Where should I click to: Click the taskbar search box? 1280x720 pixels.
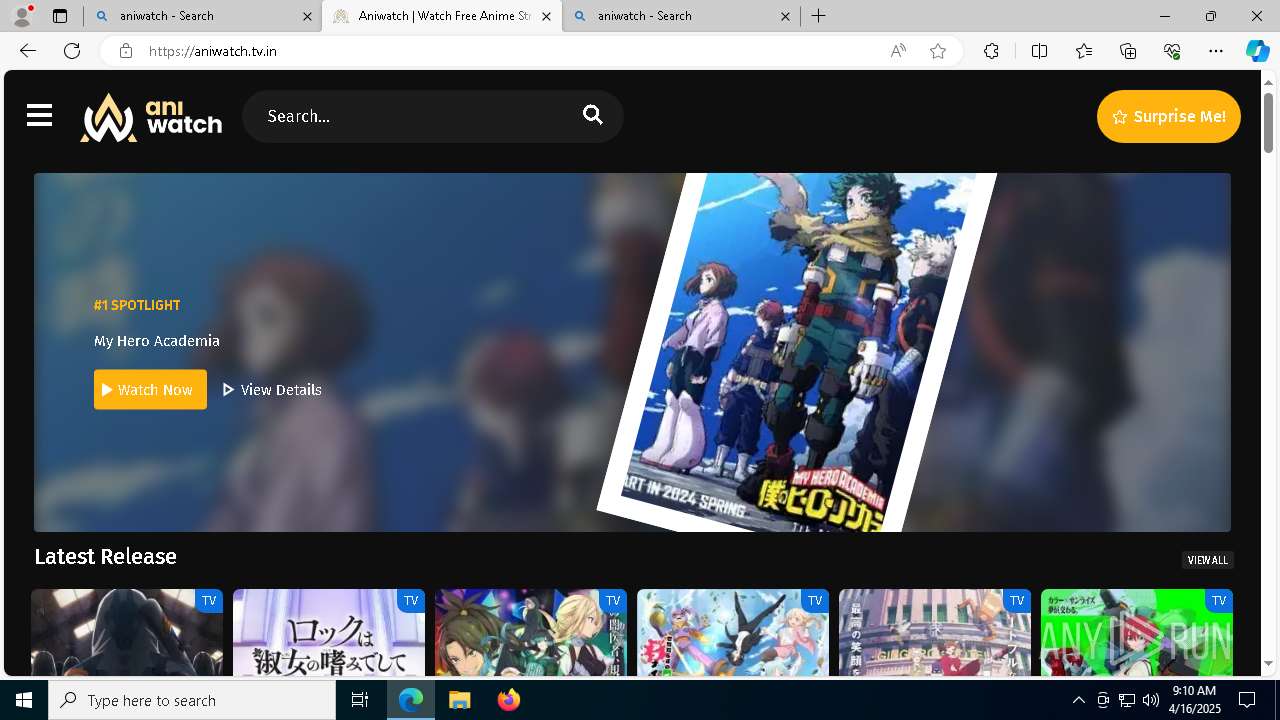pyautogui.click(x=192, y=700)
